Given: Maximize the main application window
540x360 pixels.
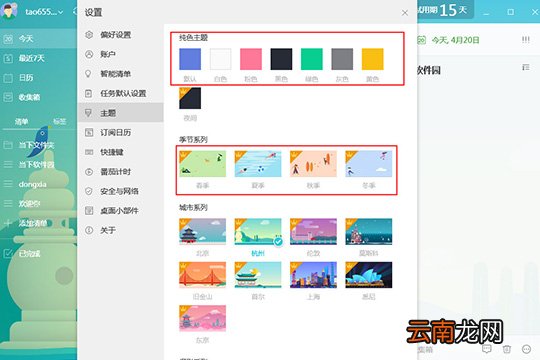Looking at the screenshot, I should [511, 12].
